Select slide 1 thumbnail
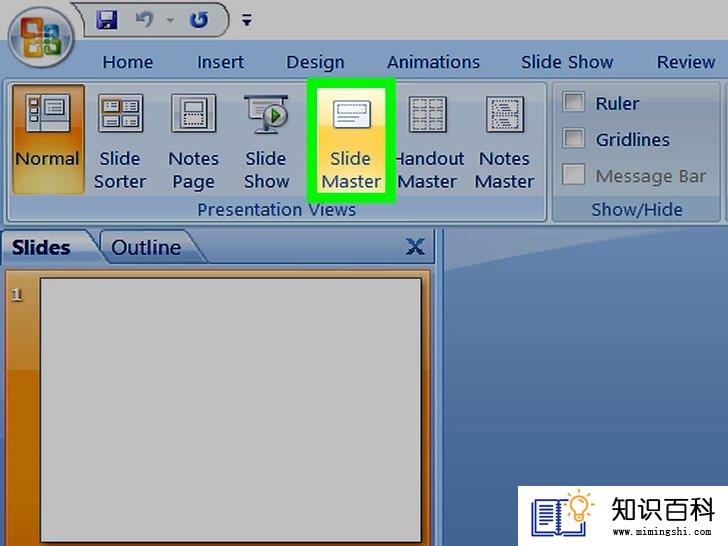Screen dimensions: 728x546 point(231,410)
